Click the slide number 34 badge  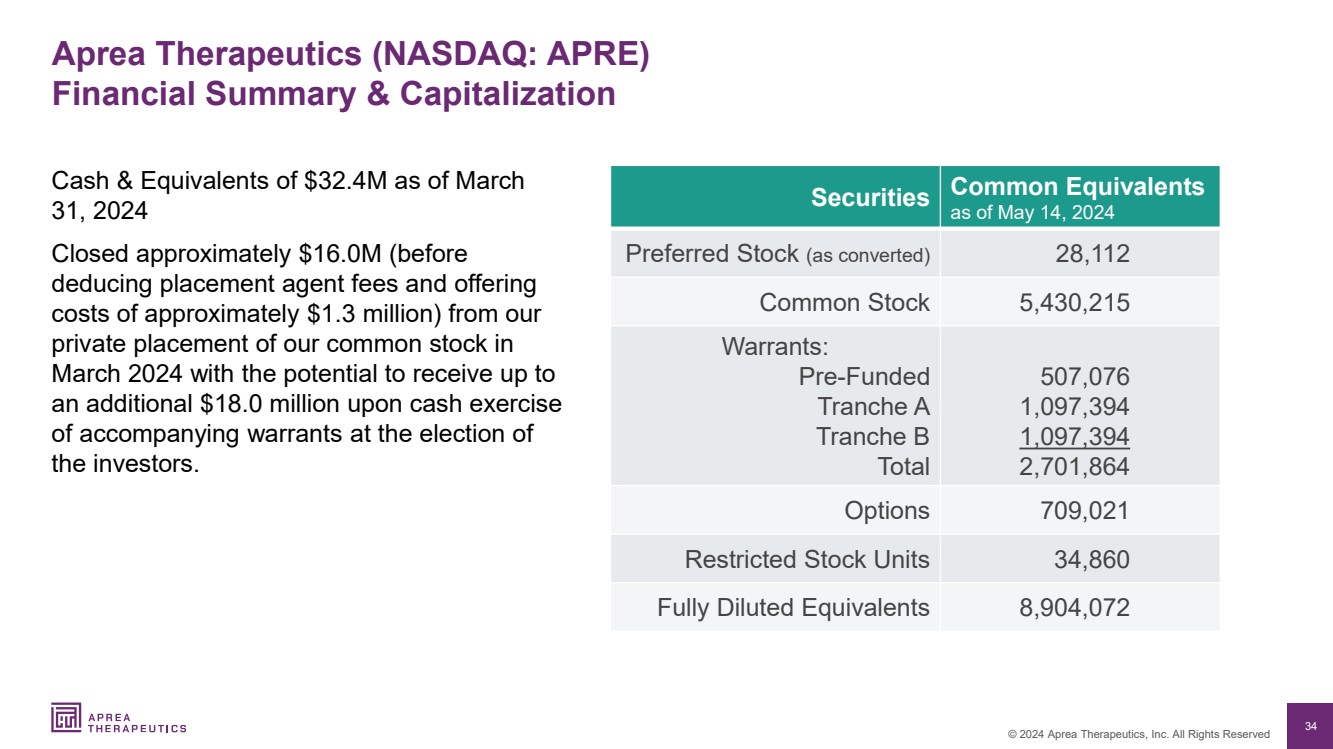click(x=1310, y=725)
